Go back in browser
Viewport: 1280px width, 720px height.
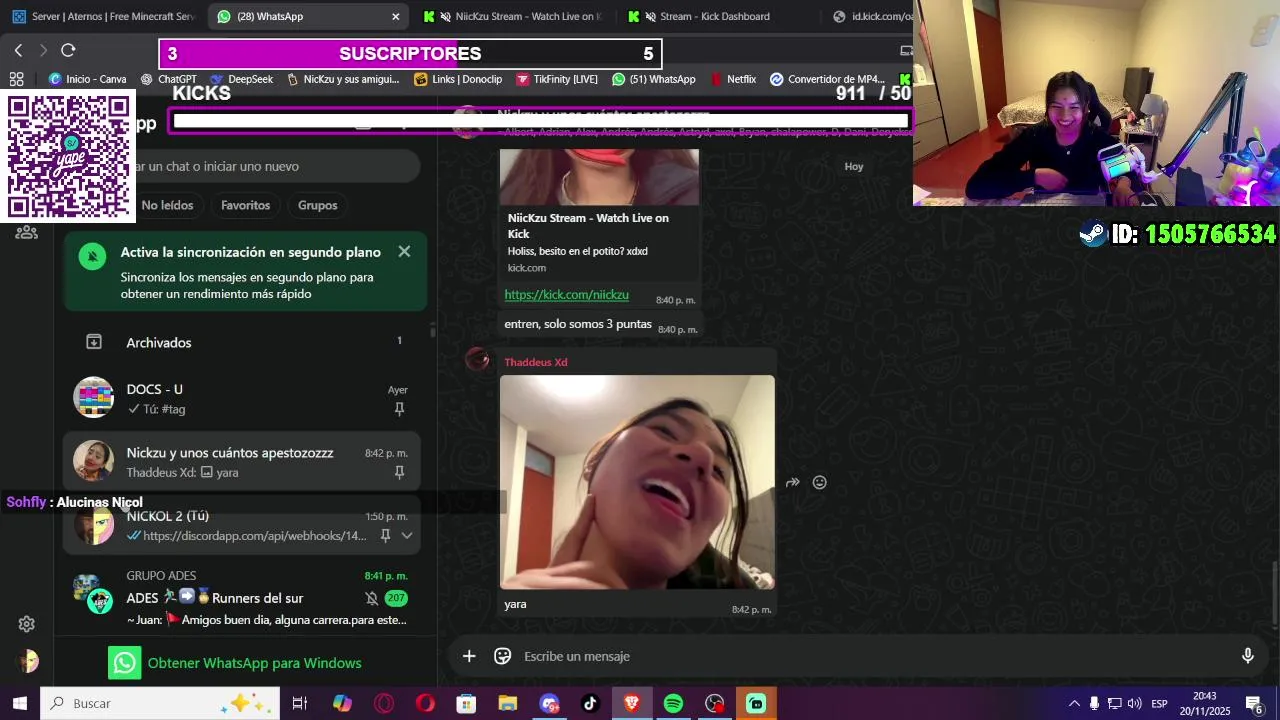[x=18, y=50]
